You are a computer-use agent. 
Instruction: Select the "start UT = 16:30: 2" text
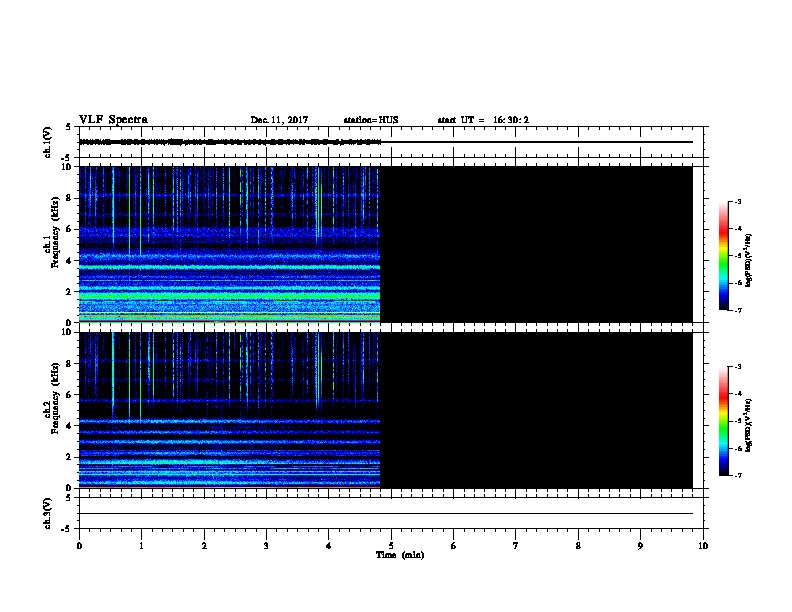pyautogui.click(x=483, y=120)
